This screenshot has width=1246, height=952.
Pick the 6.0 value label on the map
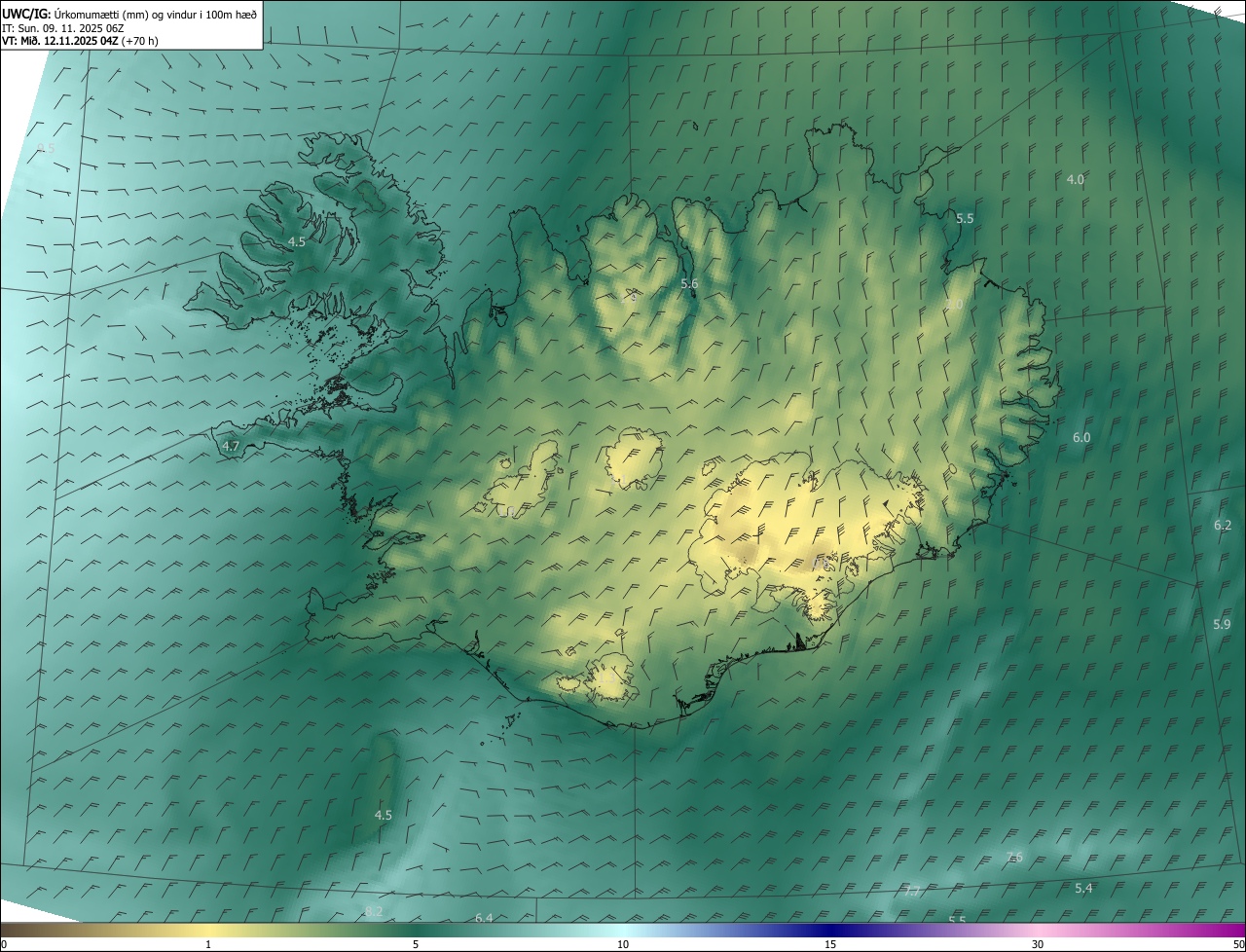[1081, 438]
